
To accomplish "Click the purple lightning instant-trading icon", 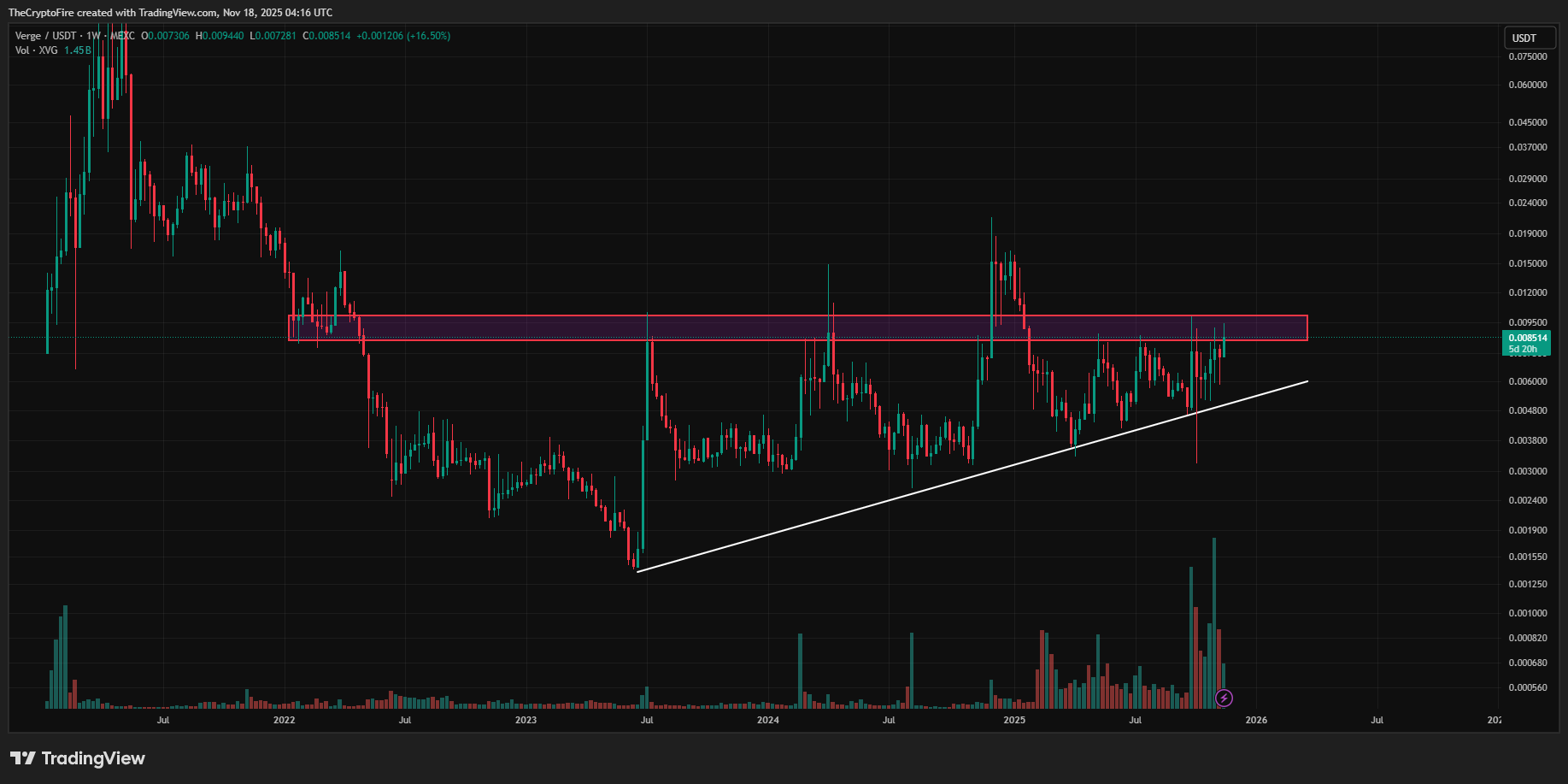I will [x=1224, y=699].
